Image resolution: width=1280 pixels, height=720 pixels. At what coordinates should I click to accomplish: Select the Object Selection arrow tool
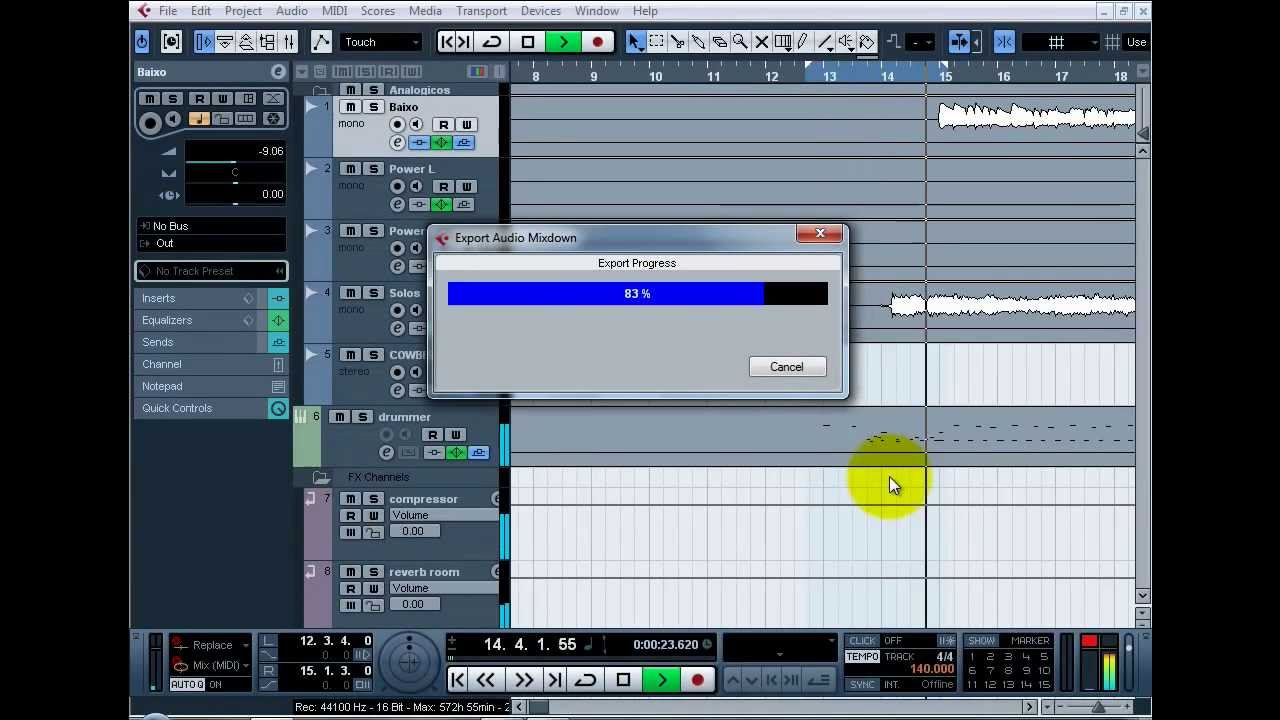point(635,42)
